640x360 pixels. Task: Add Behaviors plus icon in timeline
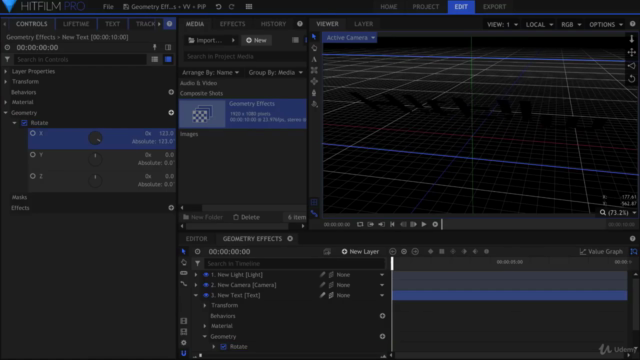[x=382, y=316]
